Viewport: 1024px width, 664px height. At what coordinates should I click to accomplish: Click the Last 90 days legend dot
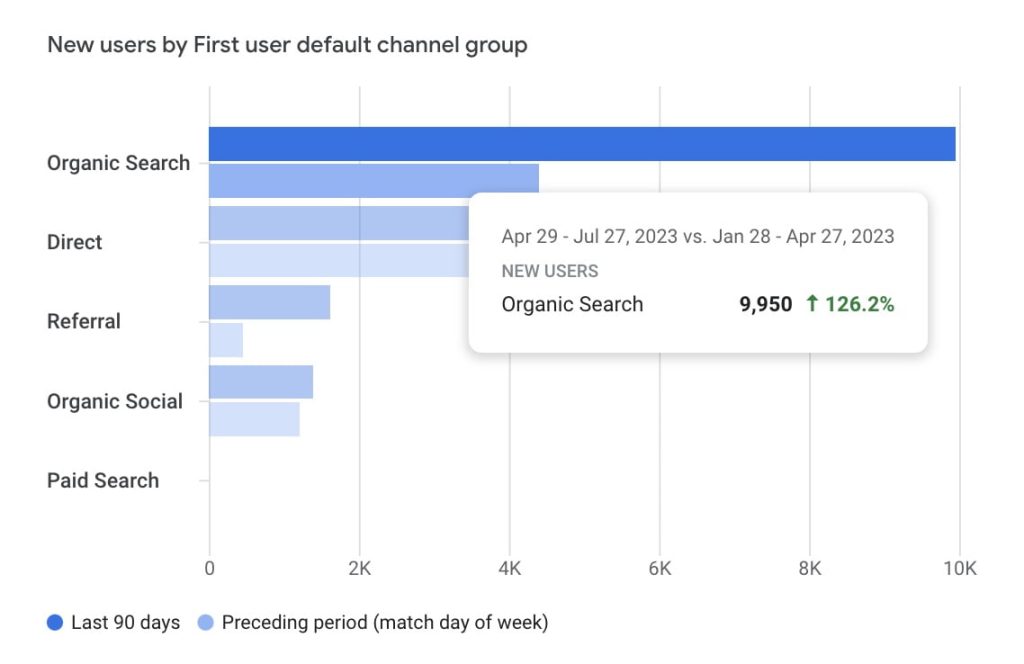tap(55, 622)
